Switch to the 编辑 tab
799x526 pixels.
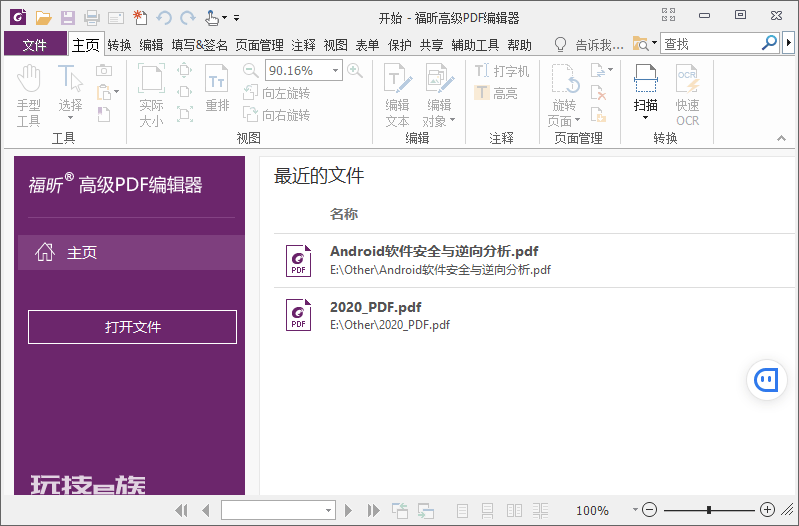pyautogui.click(x=151, y=45)
